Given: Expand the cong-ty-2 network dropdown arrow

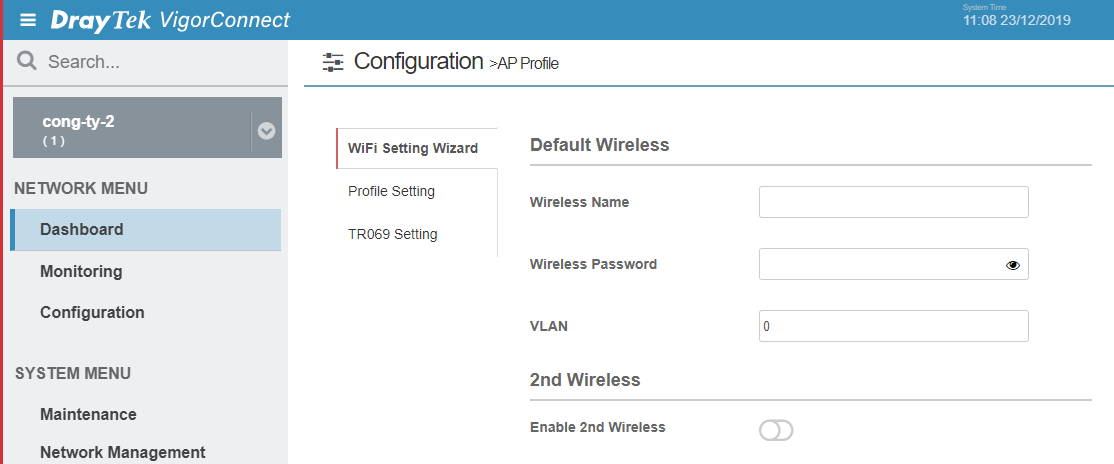Looking at the screenshot, I should [266, 131].
